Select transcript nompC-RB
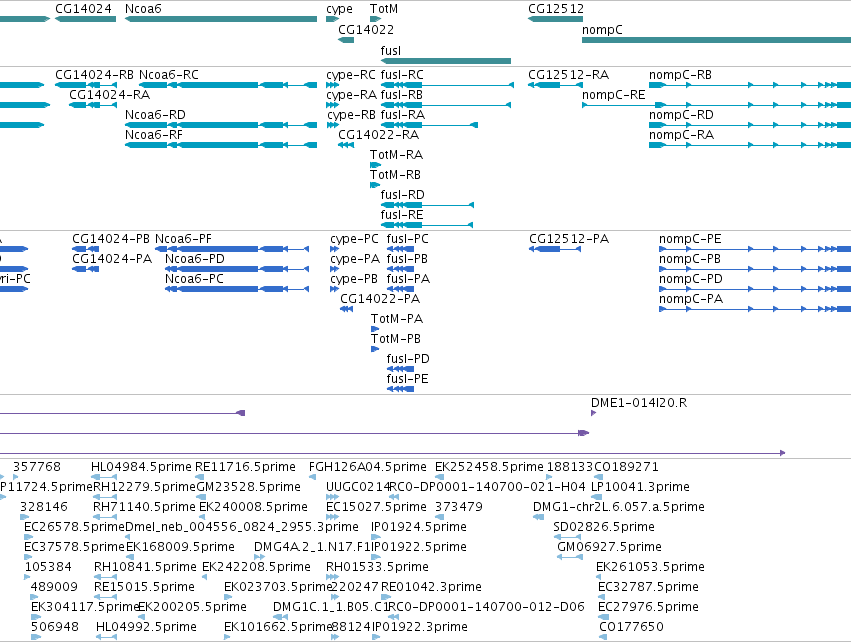The image size is (851, 642). (x=750, y=85)
